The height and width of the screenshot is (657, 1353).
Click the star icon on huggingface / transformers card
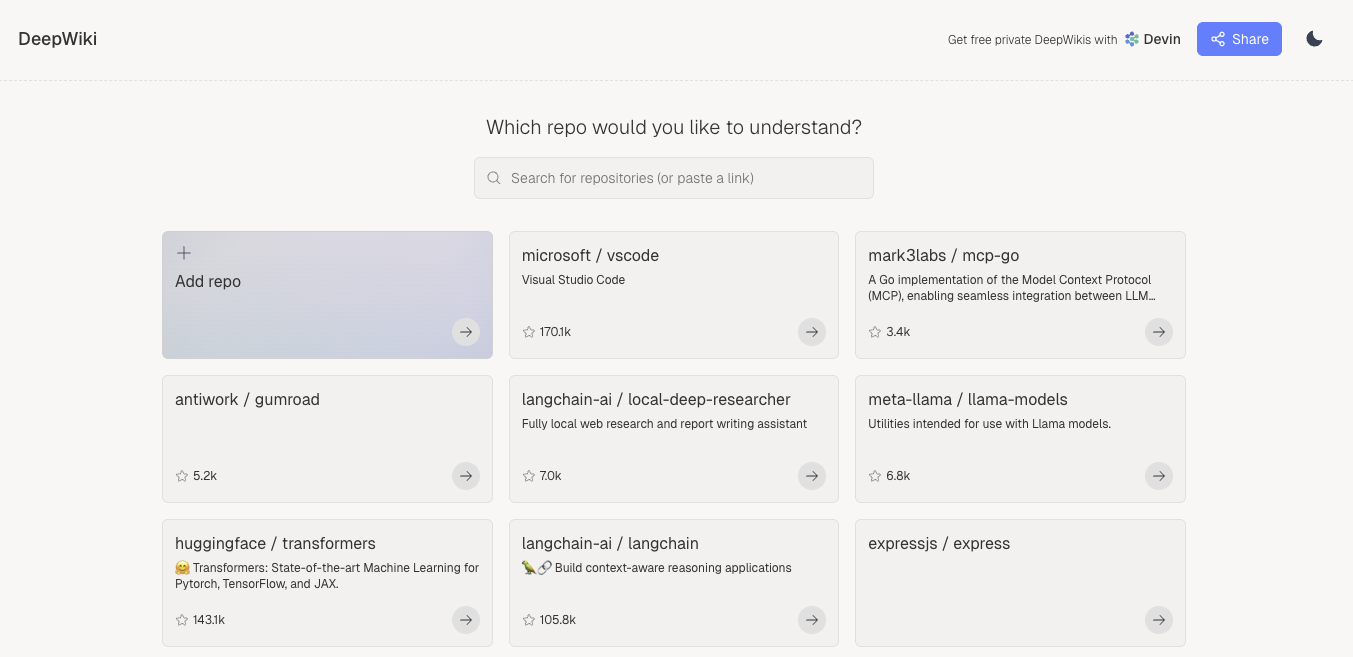point(182,620)
